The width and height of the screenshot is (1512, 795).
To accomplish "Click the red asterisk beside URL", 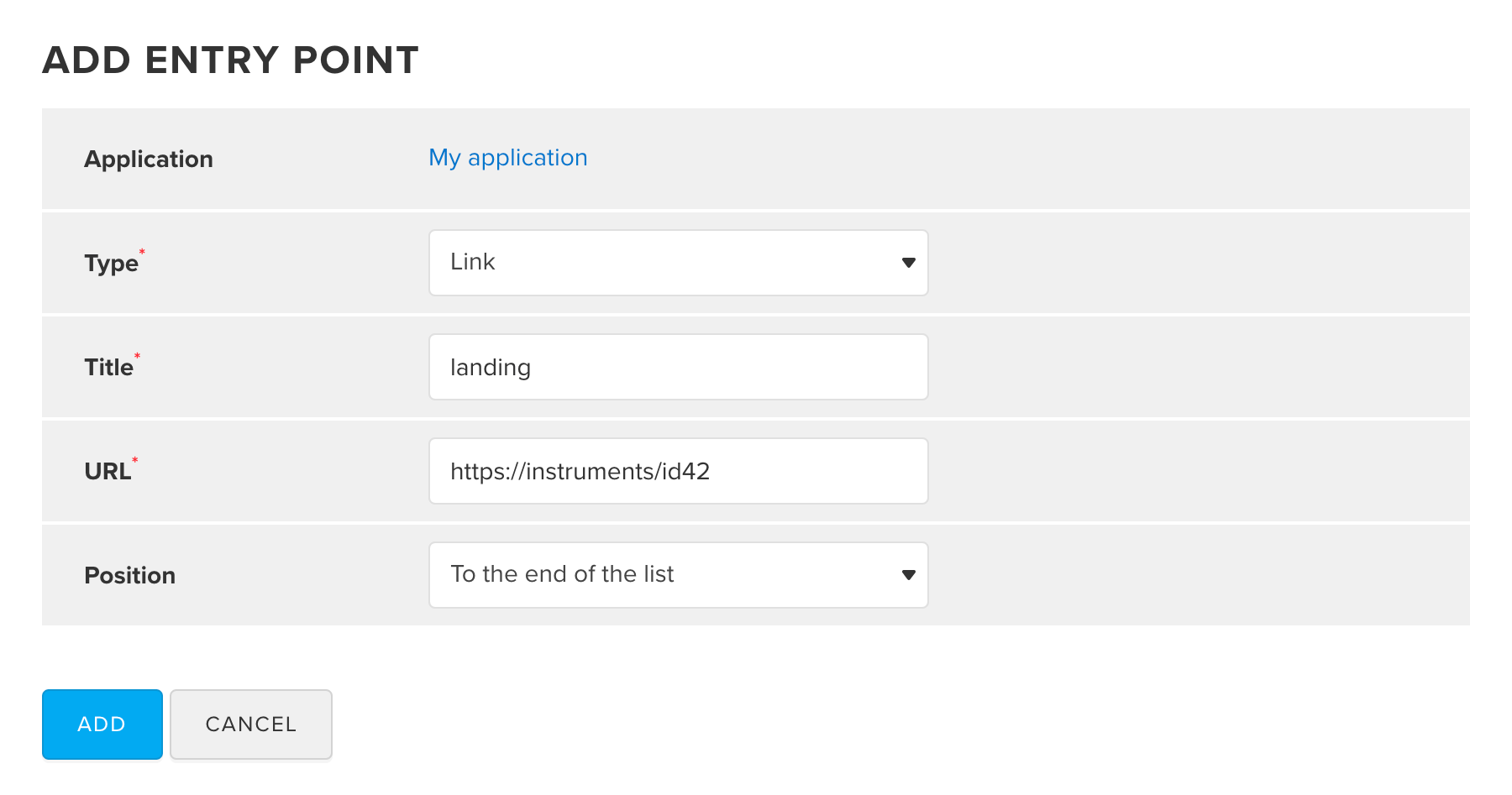I will [135, 460].
